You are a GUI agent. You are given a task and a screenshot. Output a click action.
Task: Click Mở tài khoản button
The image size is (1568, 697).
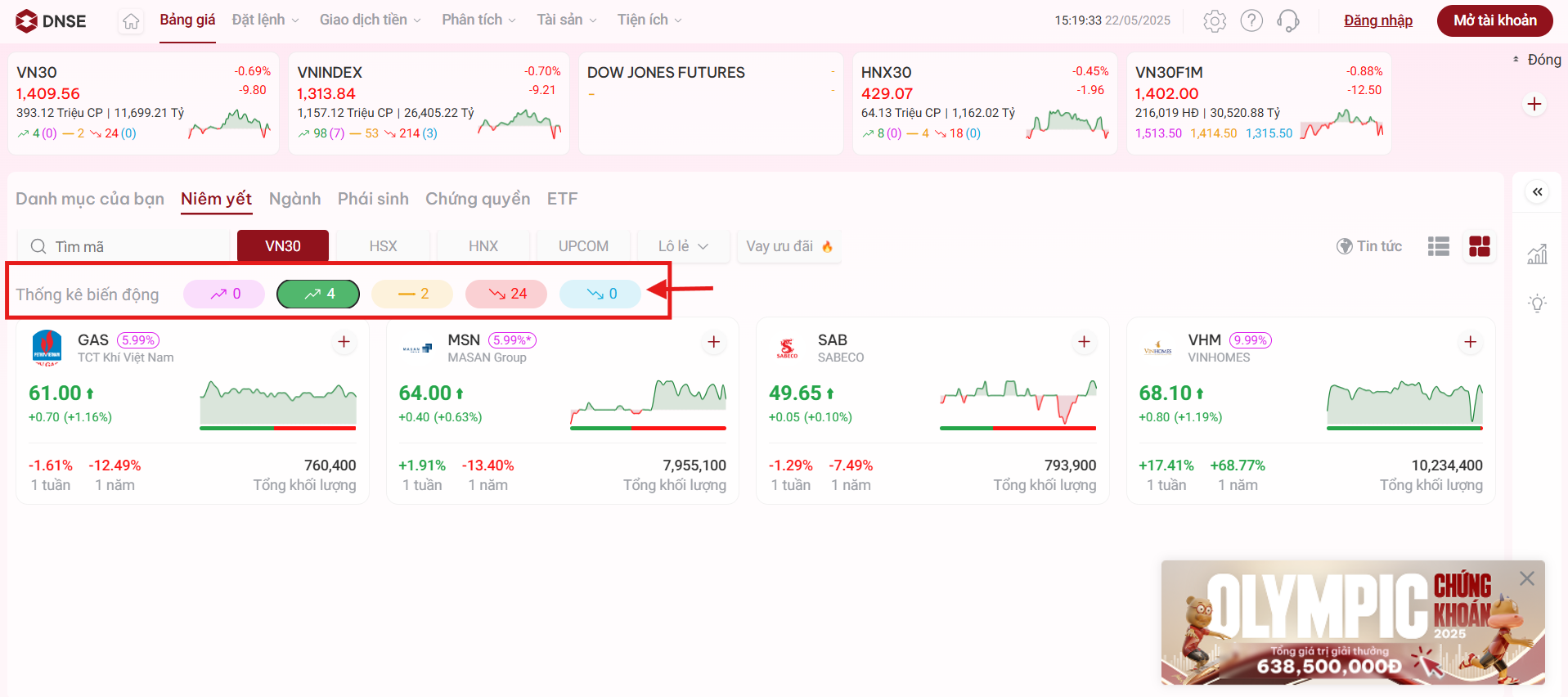click(x=1495, y=20)
